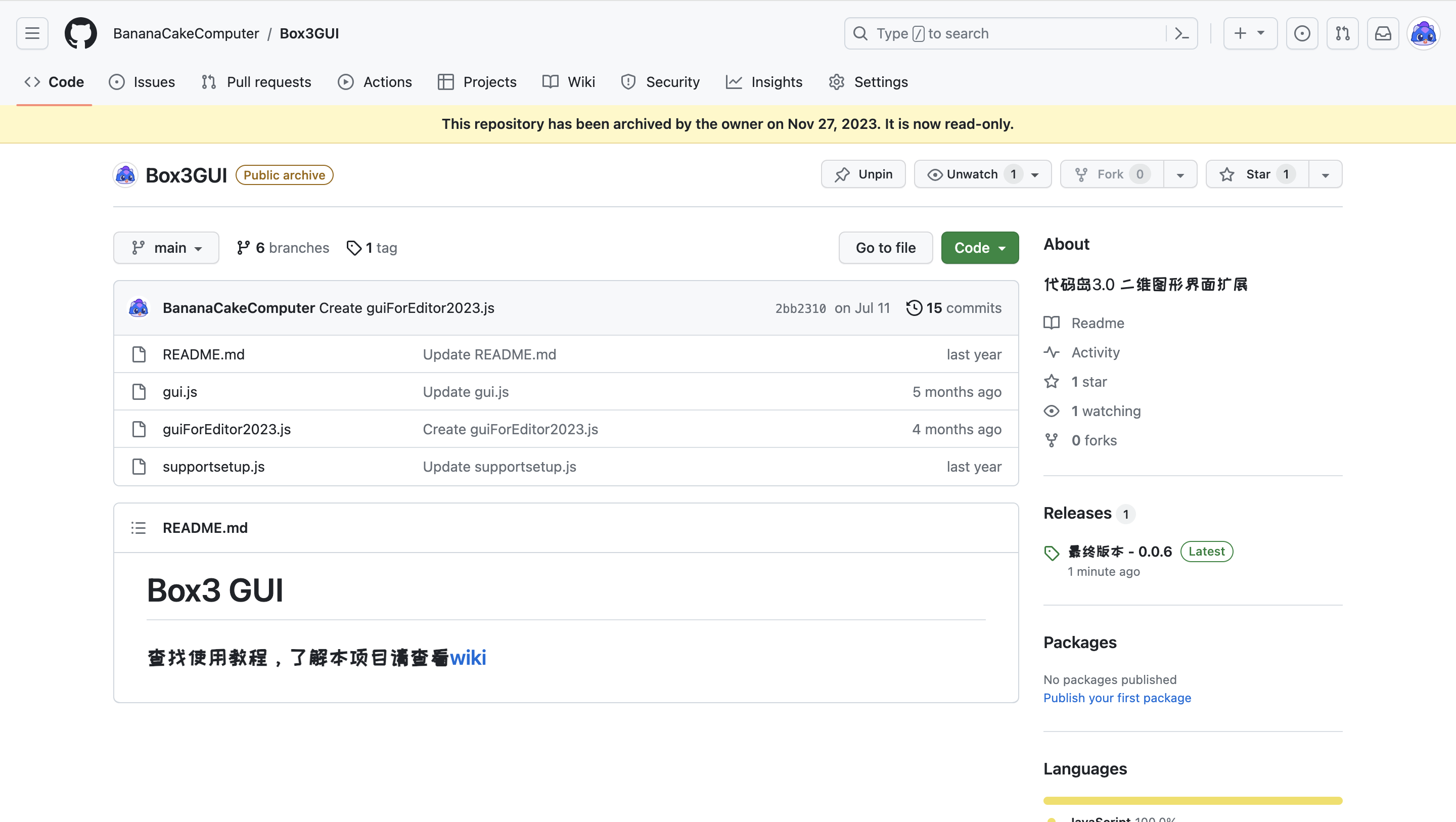Switch to the Code tab
Viewport: 1456px width, 822px height.
54,82
